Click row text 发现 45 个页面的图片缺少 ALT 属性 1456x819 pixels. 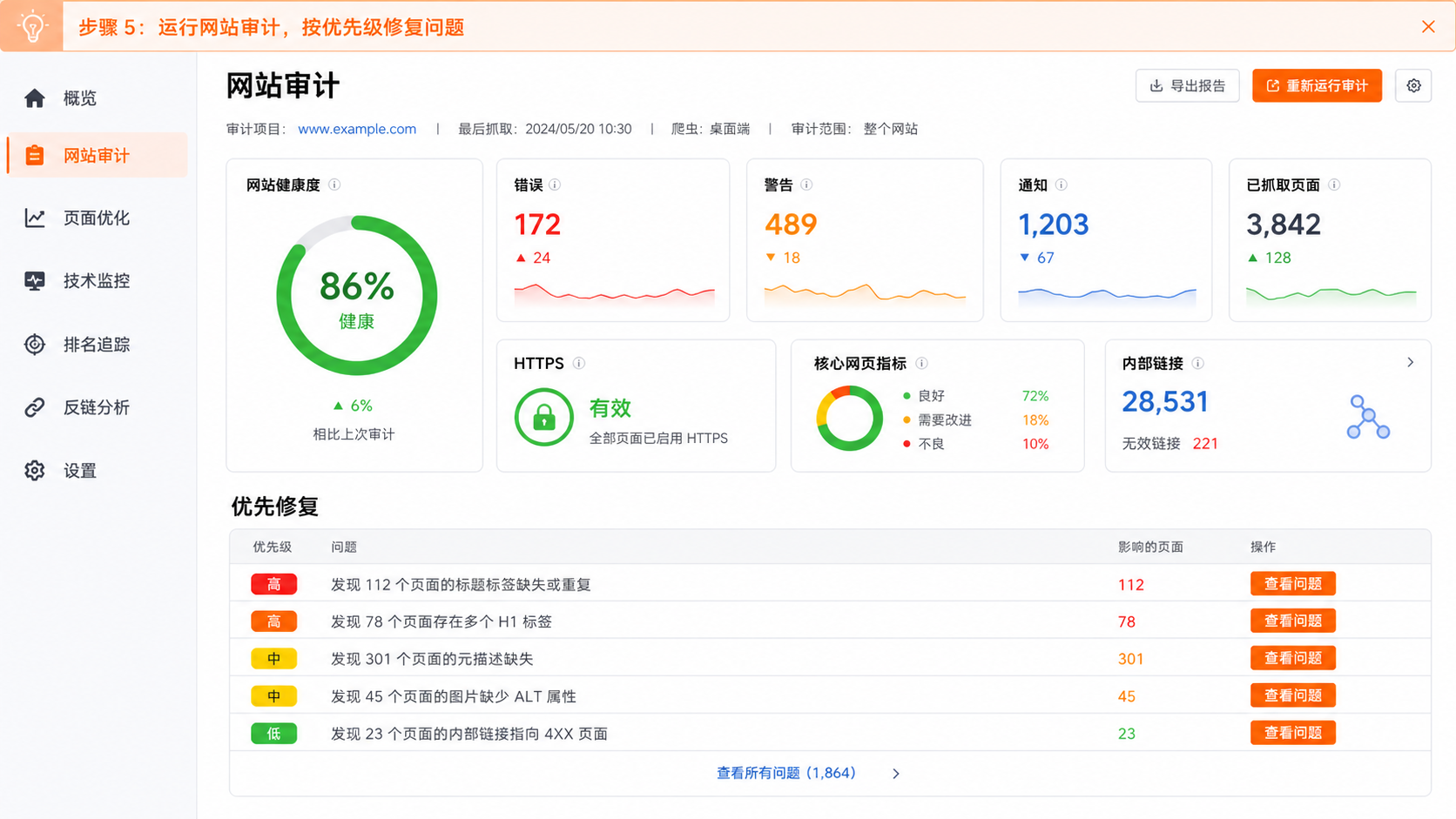(454, 696)
